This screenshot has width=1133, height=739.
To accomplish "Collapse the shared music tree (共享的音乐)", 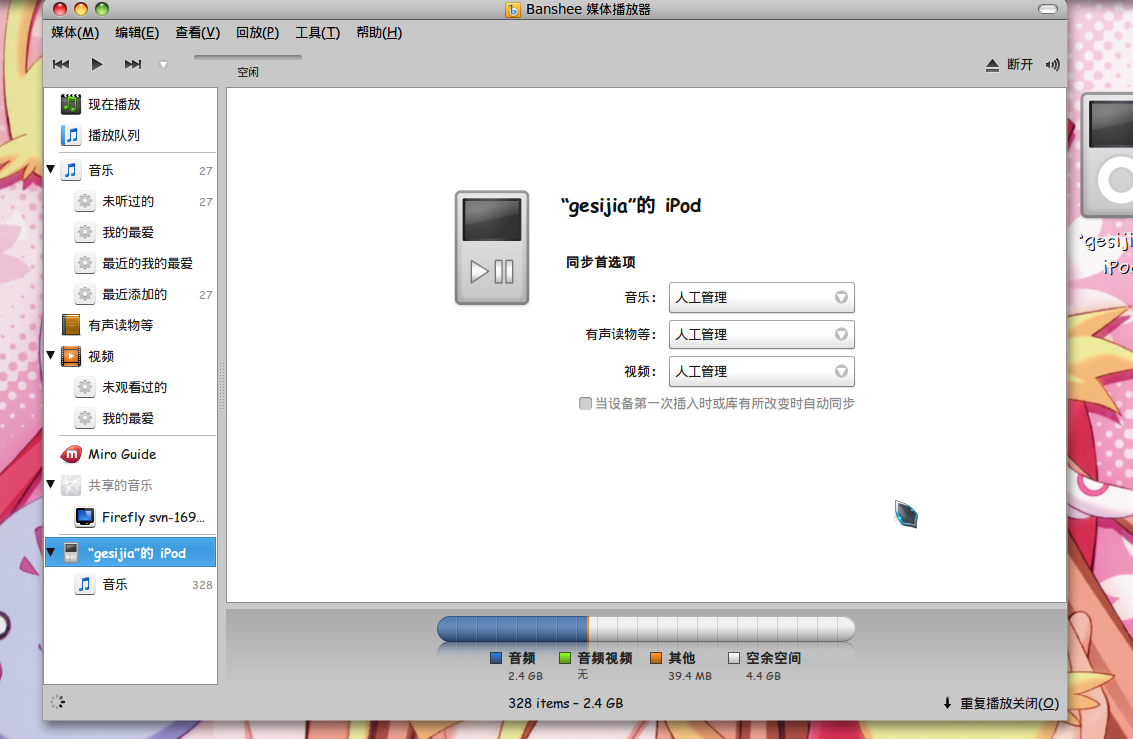I will [x=51, y=484].
